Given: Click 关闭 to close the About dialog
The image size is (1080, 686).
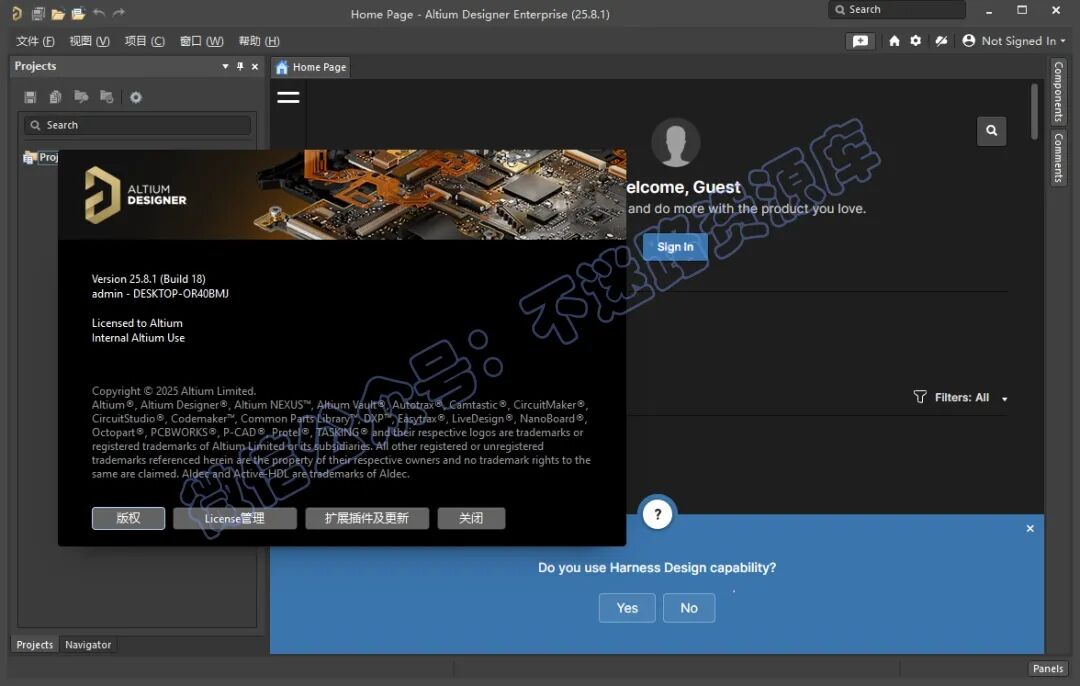Looking at the screenshot, I should [x=471, y=518].
